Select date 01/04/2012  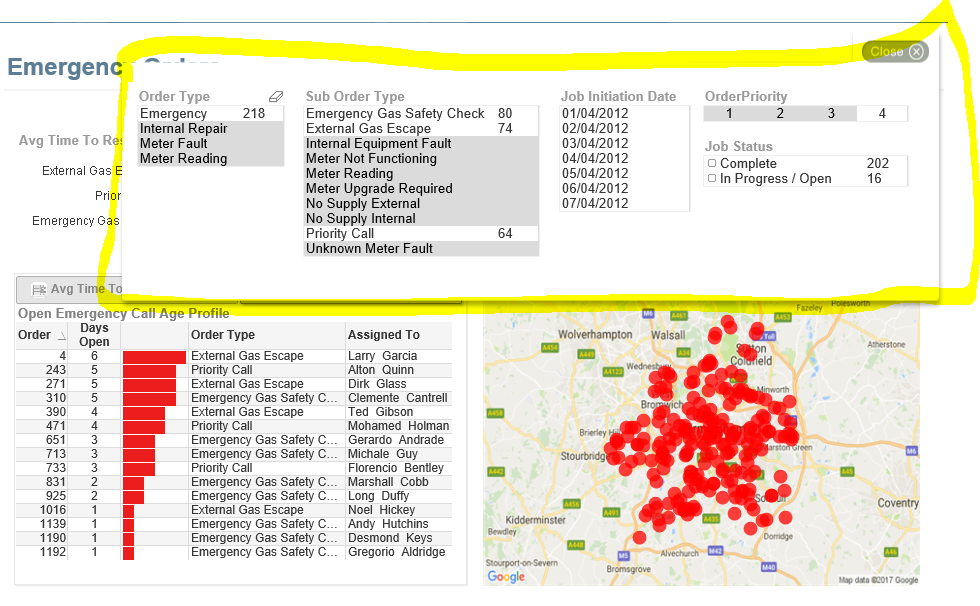click(624, 114)
